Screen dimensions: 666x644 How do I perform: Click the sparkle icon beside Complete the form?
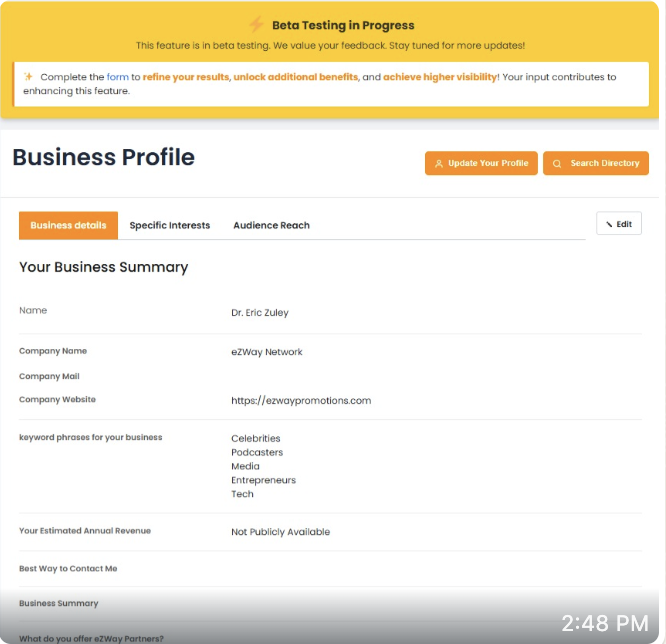pos(28,76)
